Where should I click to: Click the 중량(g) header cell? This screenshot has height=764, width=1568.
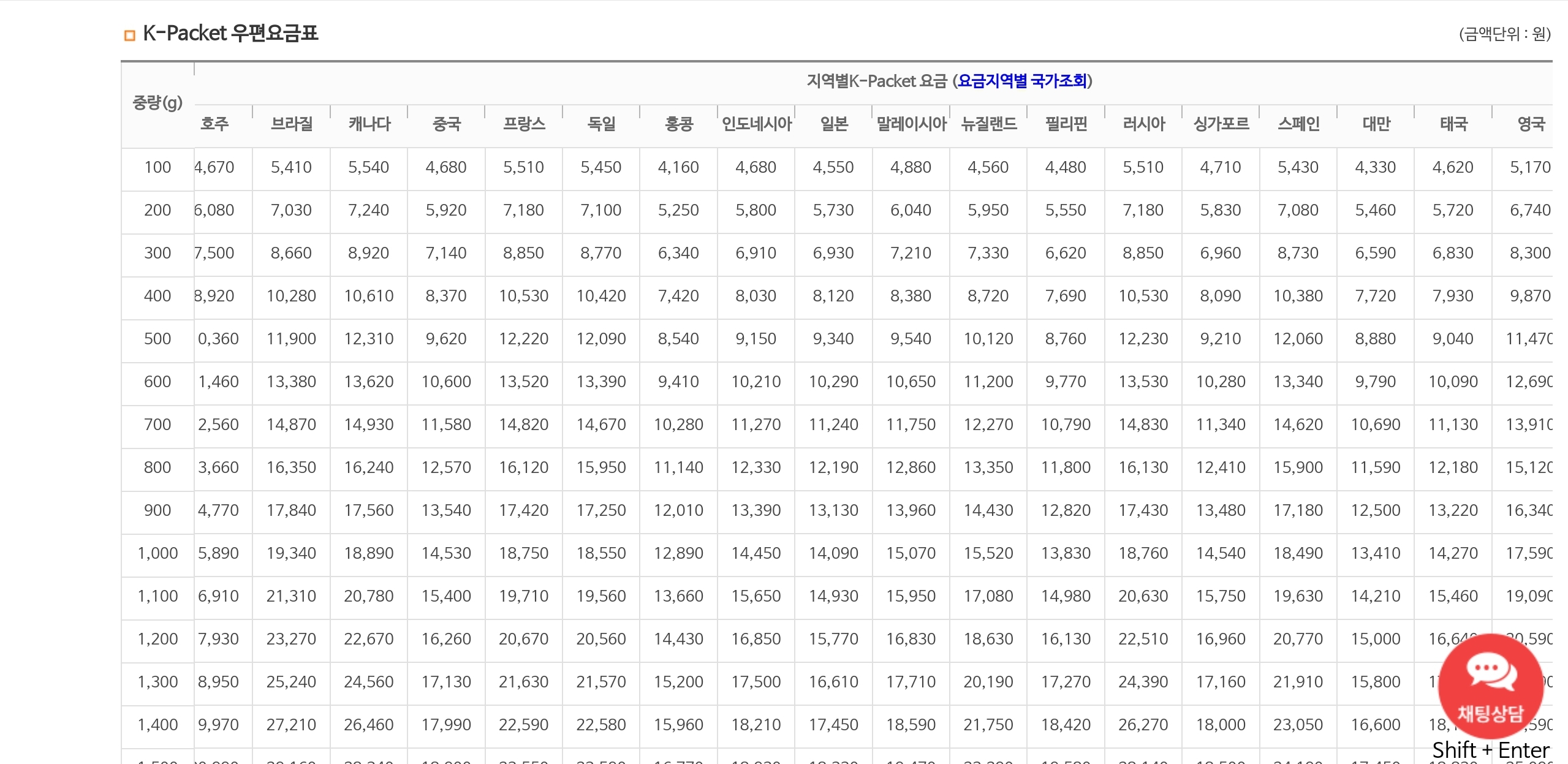point(157,103)
